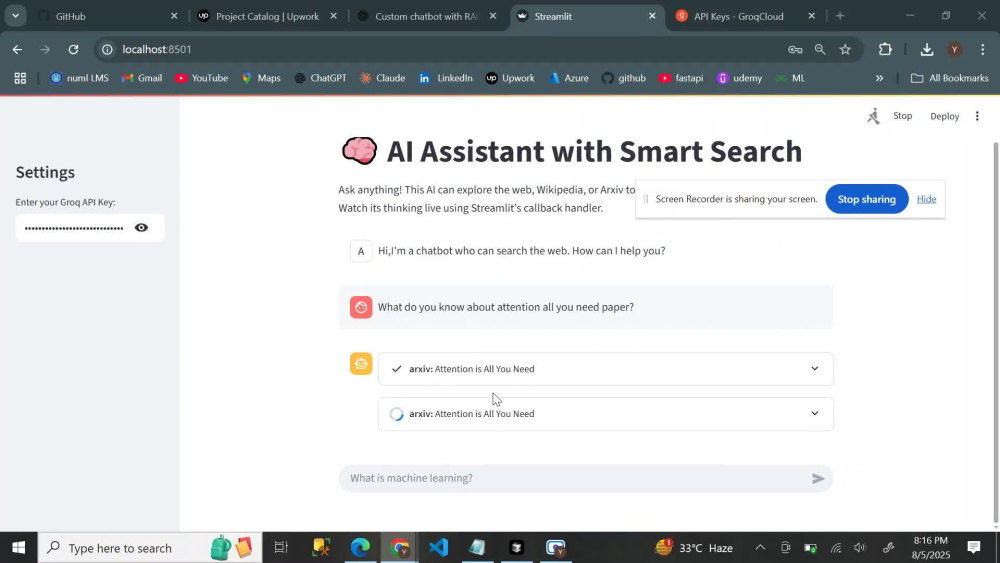Viewport: 1000px width, 563px height.
Task: Stop the running Streamlit script
Action: tap(902, 116)
